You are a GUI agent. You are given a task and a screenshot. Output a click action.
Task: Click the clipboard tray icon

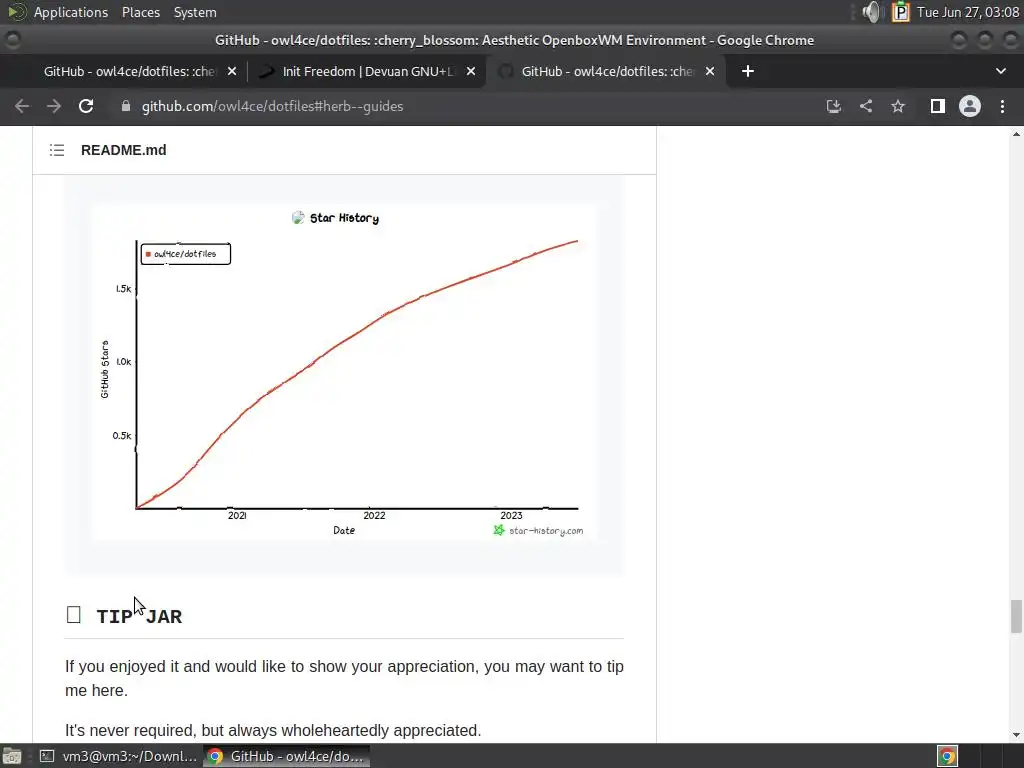pos(901,12)
